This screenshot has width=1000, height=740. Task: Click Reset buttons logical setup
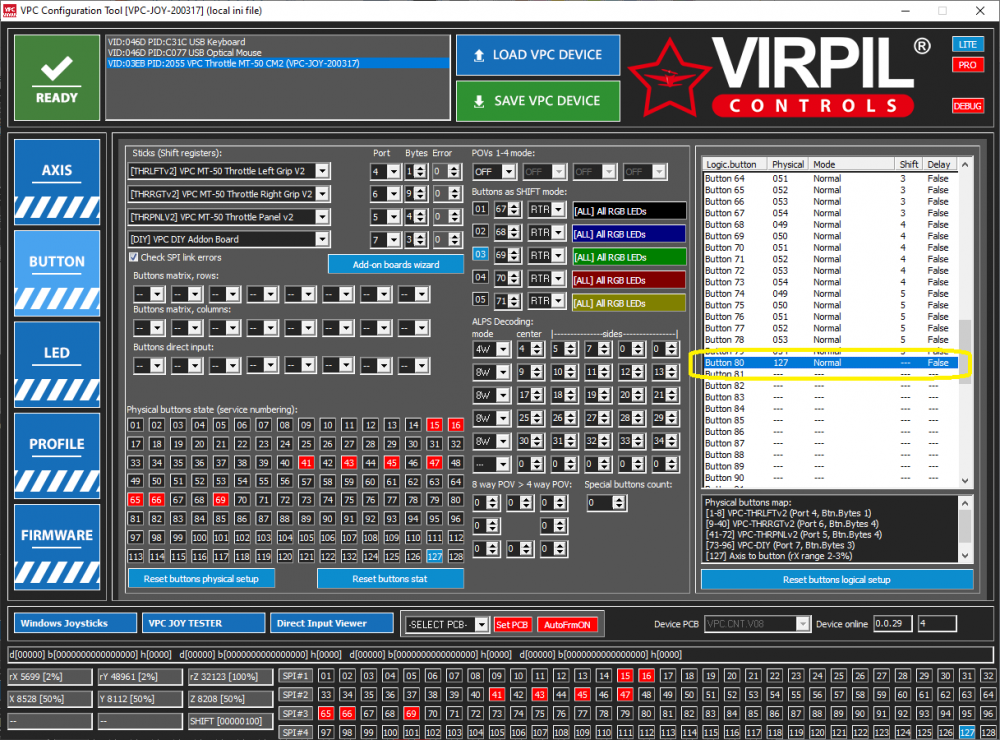pyautogui.click(x=837, y=579)
